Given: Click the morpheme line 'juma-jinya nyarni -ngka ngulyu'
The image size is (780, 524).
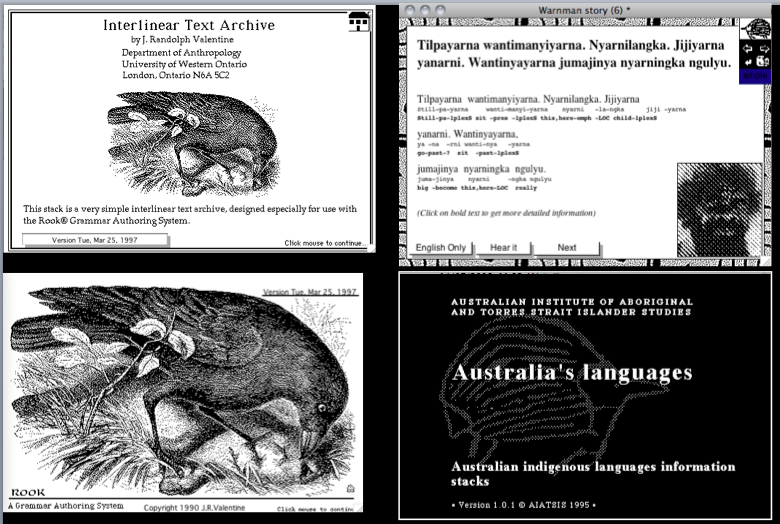Looking at the screenshot, I should click(484, 179).
